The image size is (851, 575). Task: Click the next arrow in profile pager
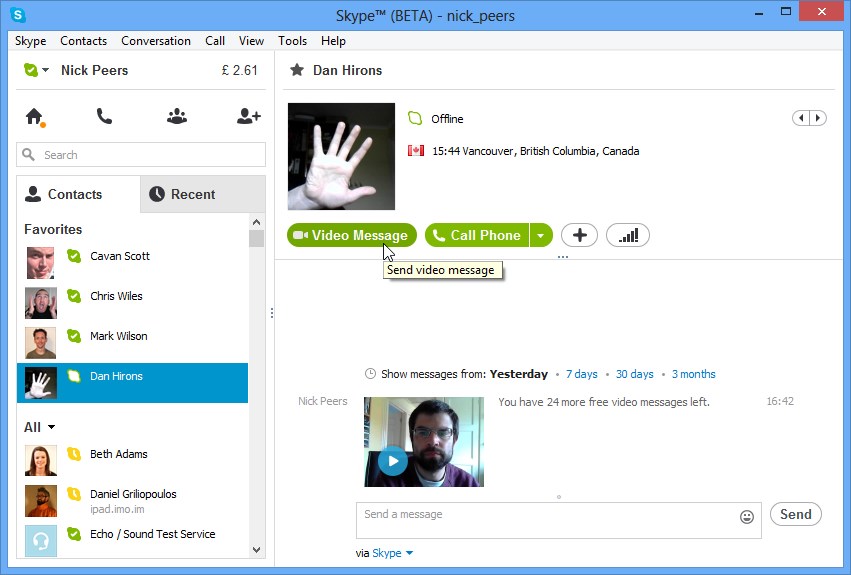coord(818,118)
